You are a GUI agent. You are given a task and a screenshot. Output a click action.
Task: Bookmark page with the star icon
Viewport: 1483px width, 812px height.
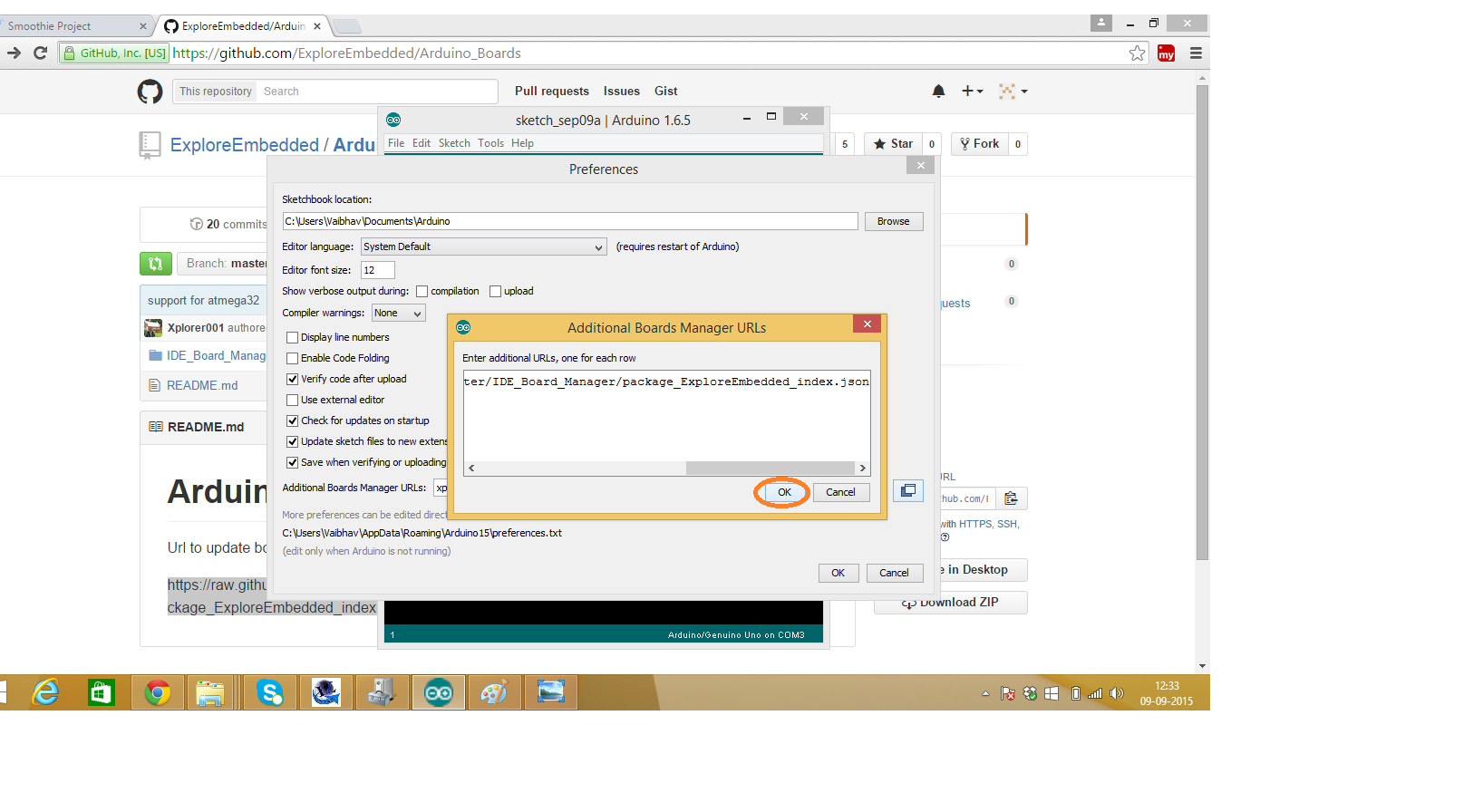pos(1137,53)
